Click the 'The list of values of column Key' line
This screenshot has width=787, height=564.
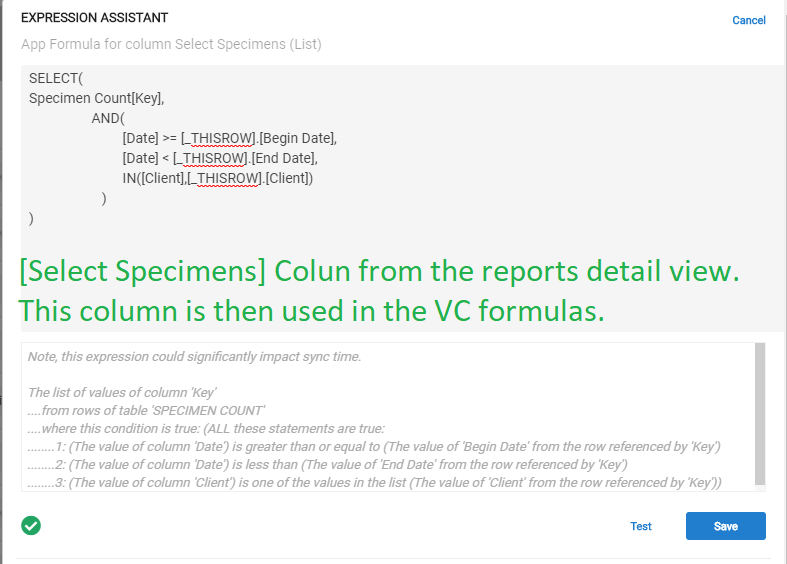pos(122,392)
